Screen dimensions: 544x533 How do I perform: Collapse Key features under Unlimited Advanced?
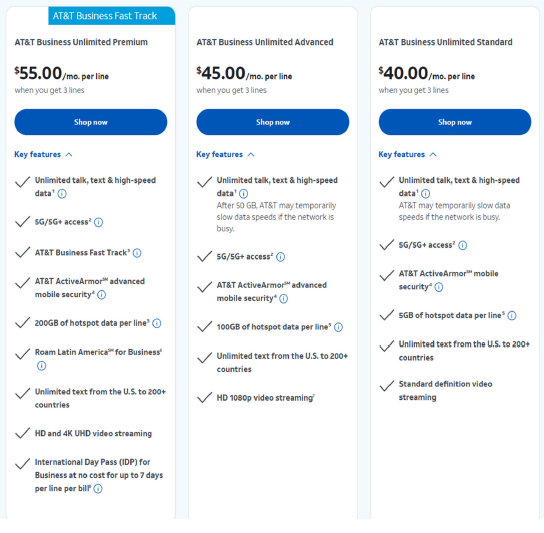click(x=226, y=154)
